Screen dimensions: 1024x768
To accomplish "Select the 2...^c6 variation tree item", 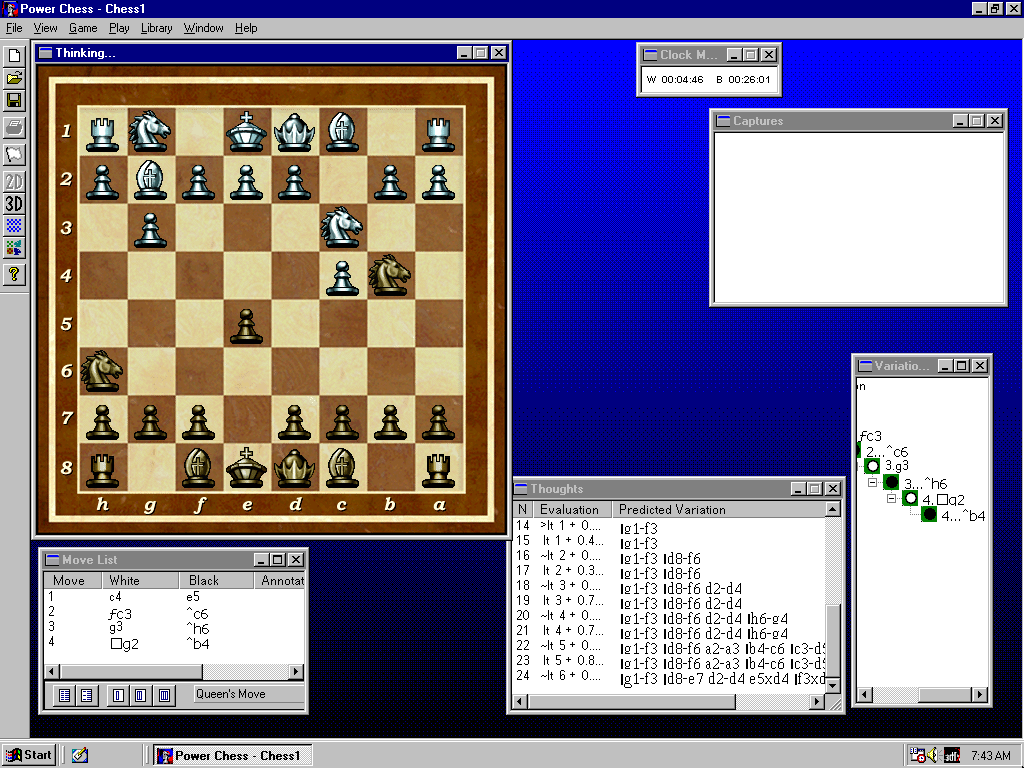I will click(887, 451).
